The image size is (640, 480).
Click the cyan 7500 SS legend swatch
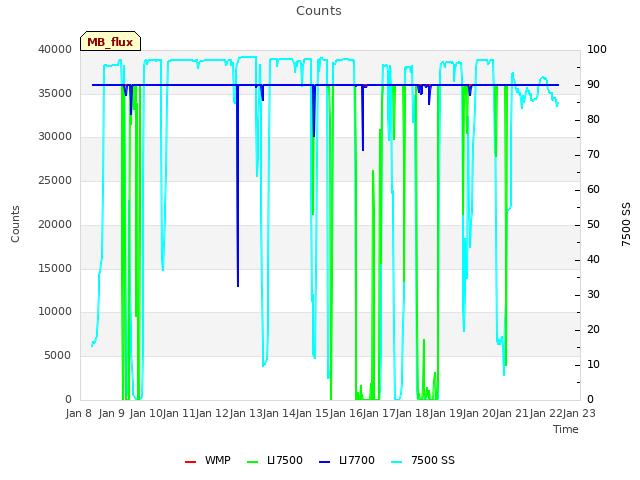coord(397,462)
